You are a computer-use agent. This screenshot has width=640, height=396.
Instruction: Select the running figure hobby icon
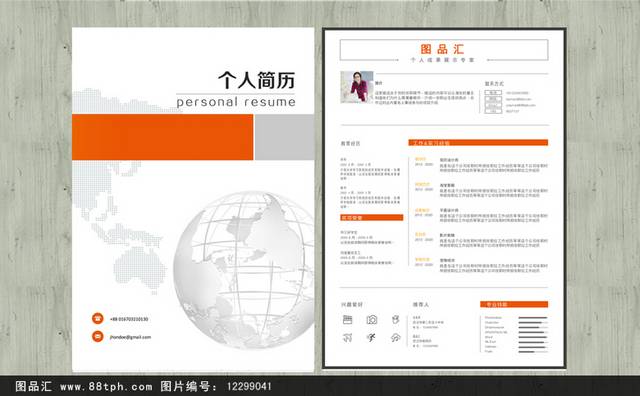tap(371, 338)
